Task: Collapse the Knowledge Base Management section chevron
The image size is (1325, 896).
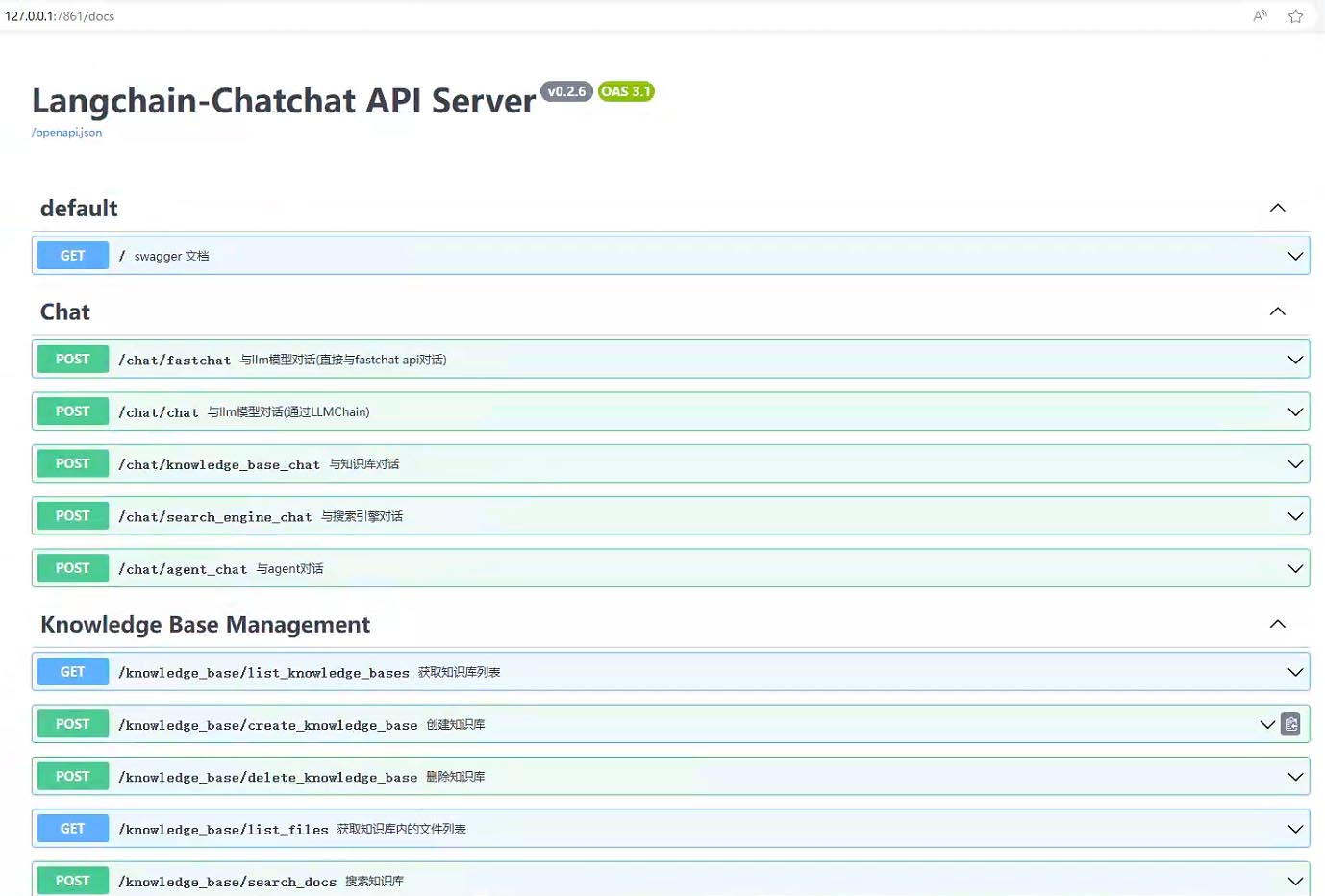Action: click(1277, 624)
